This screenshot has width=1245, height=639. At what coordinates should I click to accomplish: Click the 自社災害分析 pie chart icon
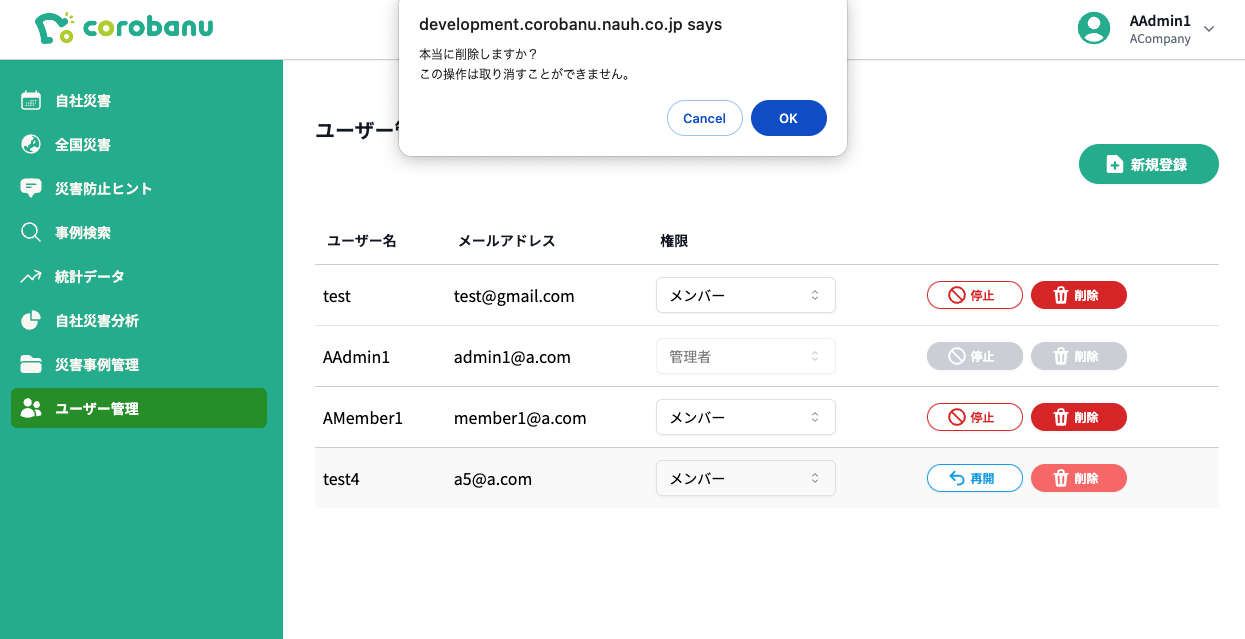click(x=31, y=320)
